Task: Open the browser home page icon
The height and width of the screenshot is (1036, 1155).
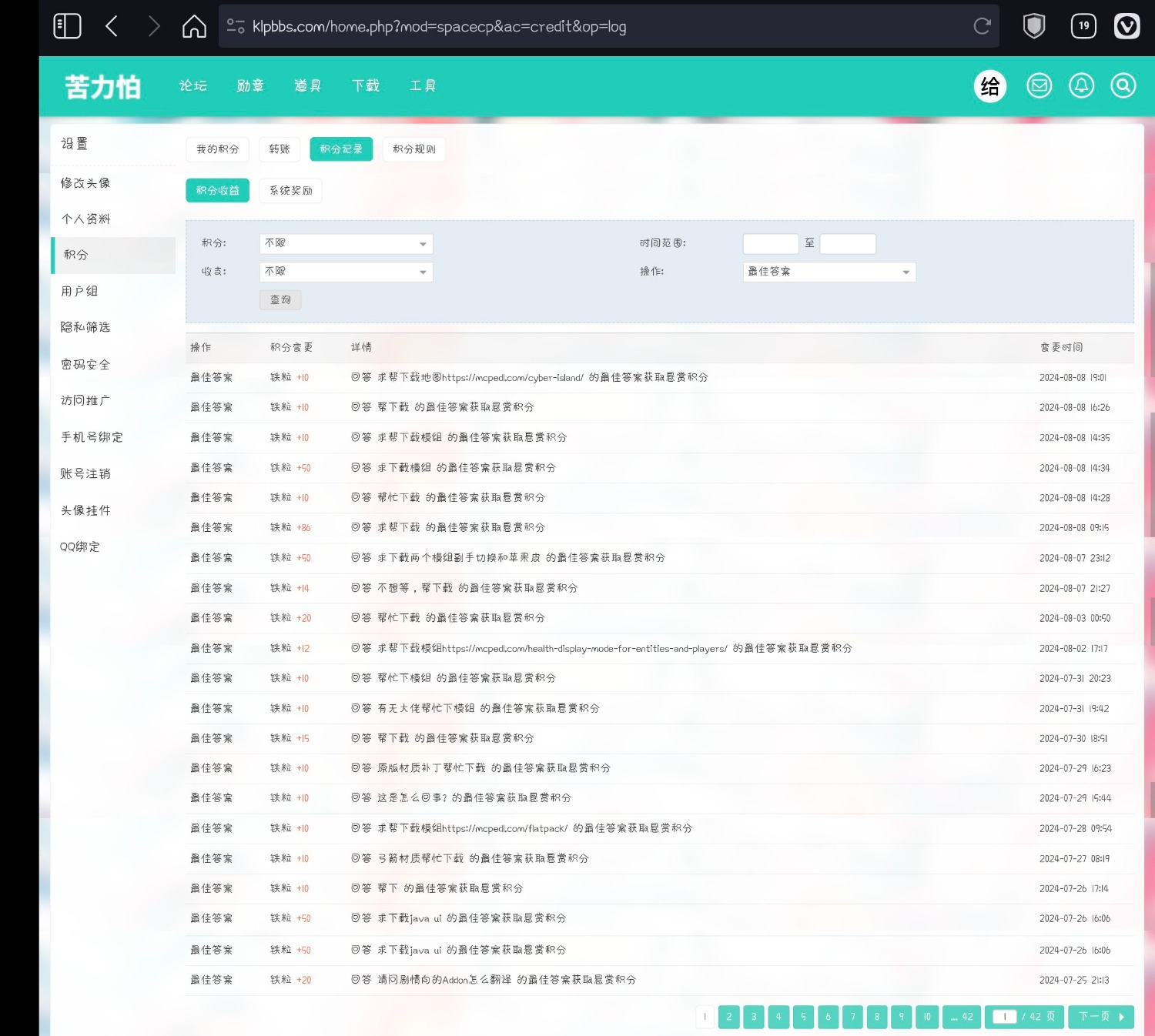Action: (194, 26)
